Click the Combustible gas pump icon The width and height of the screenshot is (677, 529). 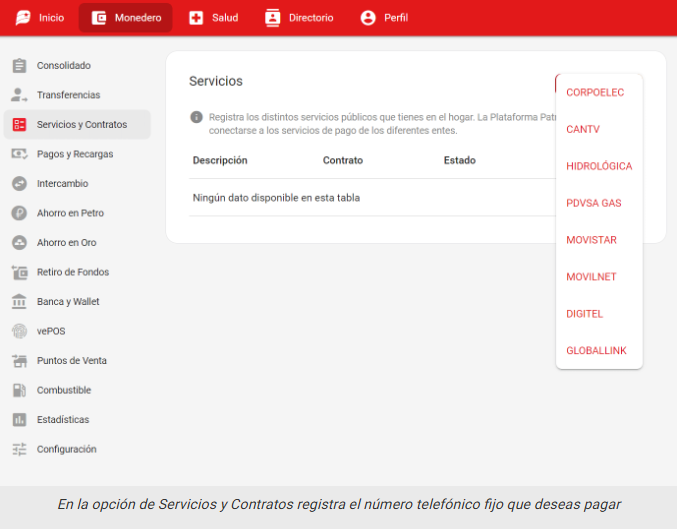(x=19, y=390)
